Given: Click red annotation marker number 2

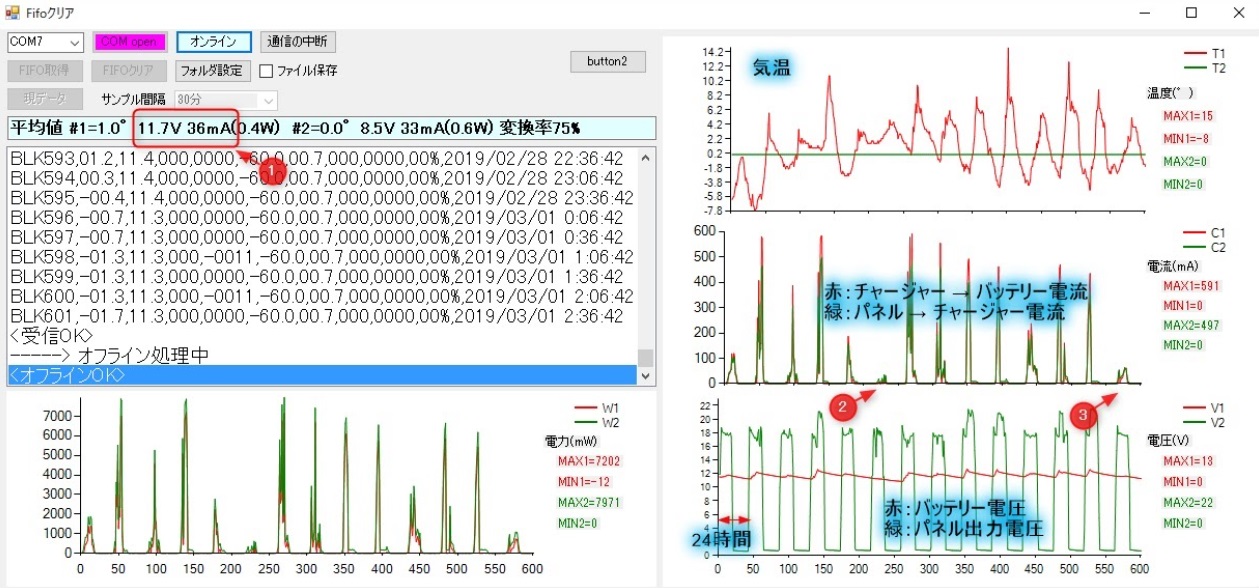Looking at the screenshot, I should 843,405.
